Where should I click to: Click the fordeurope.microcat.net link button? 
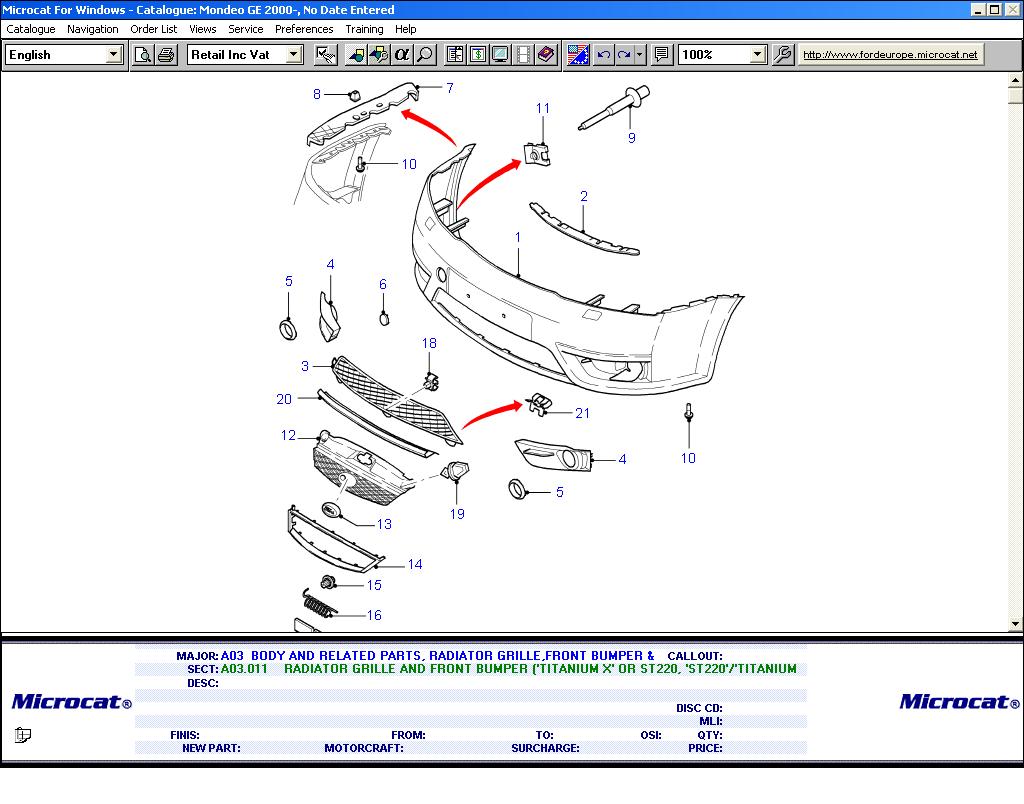890,55
